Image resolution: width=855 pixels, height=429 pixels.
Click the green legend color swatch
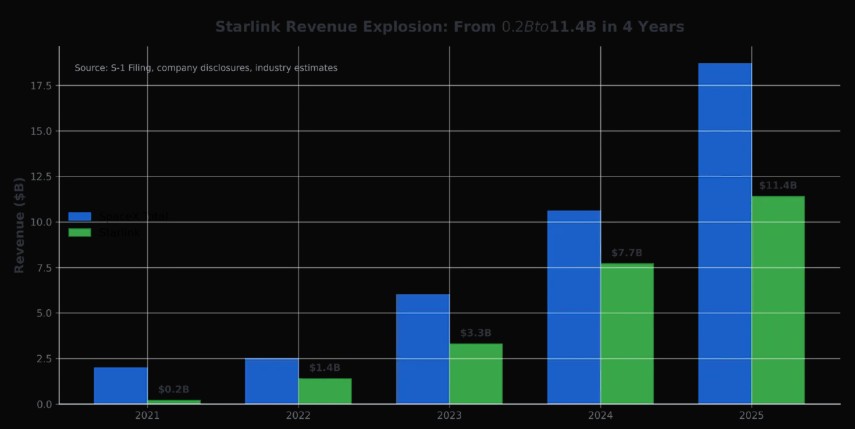tap(80, 233)
